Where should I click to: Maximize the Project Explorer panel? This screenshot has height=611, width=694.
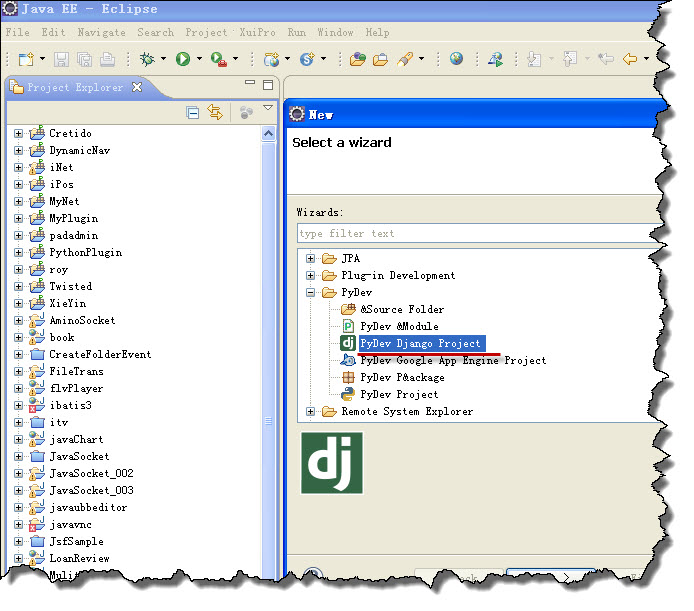[268, 85]
